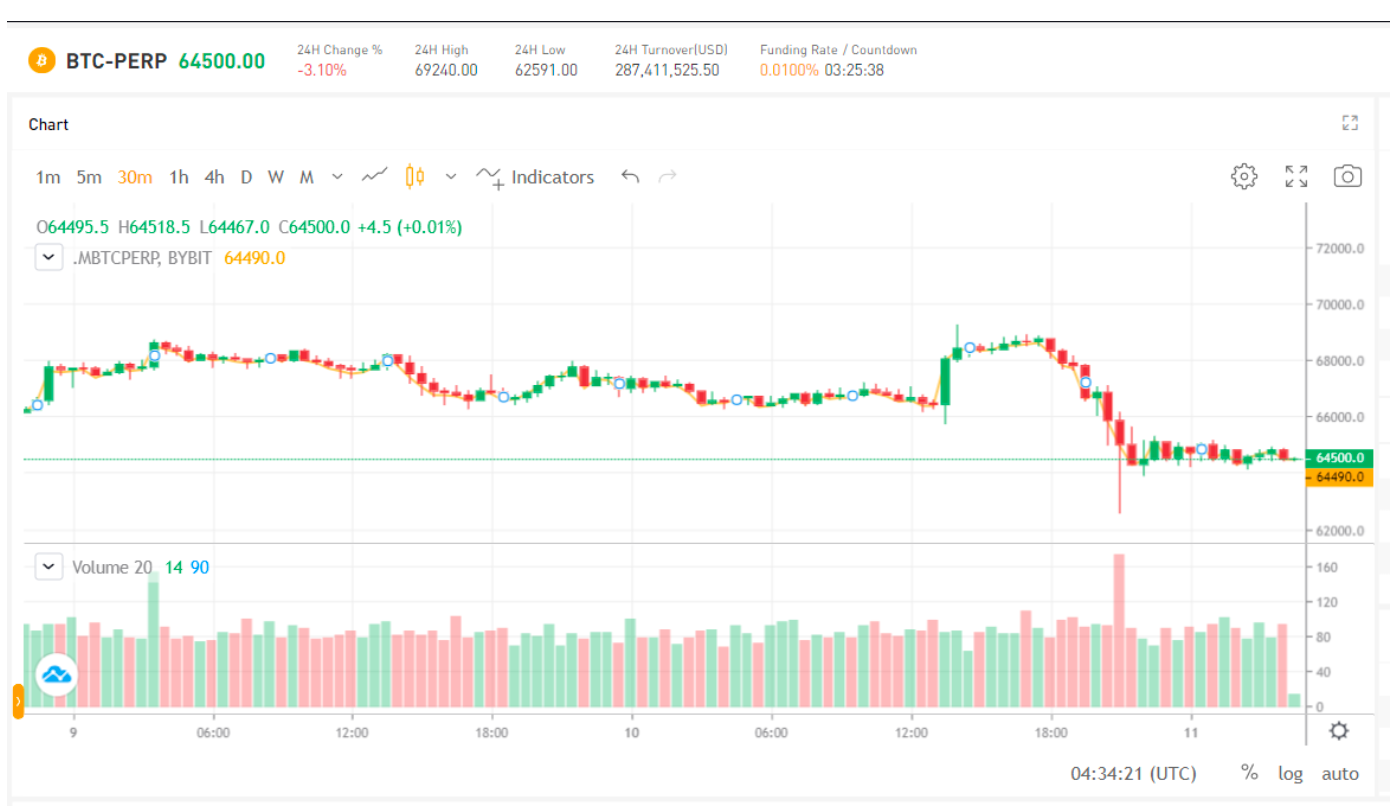The height and width of the screenshot is (812, 1400).
Task: Take a chart snapshot with camera icon
Action: point(1347,177)
